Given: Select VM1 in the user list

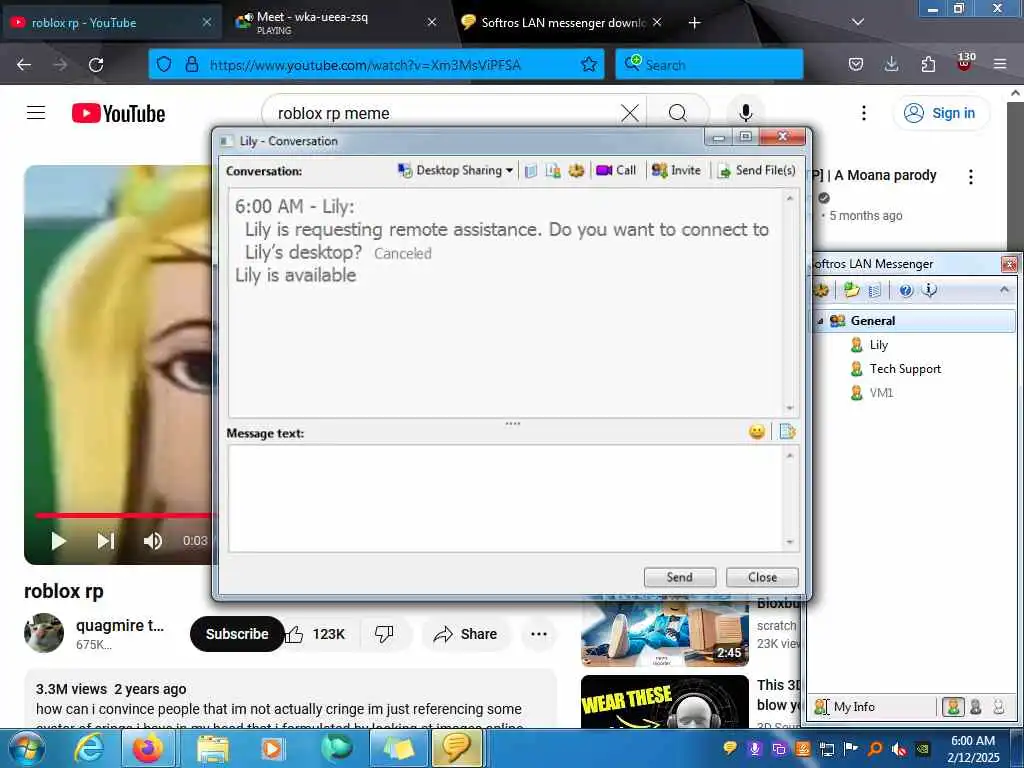Looking at the screenshot, I should coord(881,393).
